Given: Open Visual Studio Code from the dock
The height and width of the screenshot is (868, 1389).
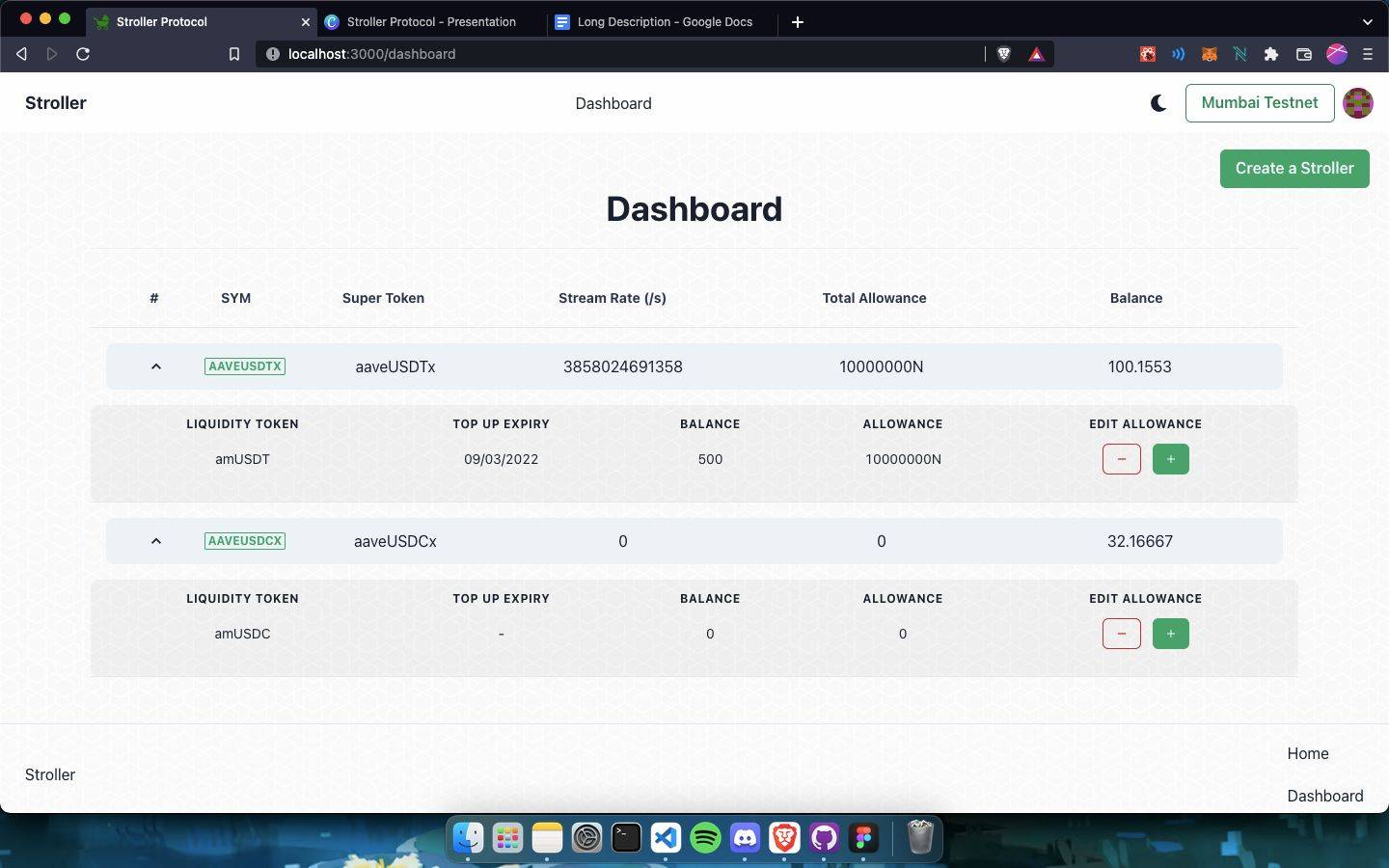Looking at the screenshot, I should click(x=666, y=837).
